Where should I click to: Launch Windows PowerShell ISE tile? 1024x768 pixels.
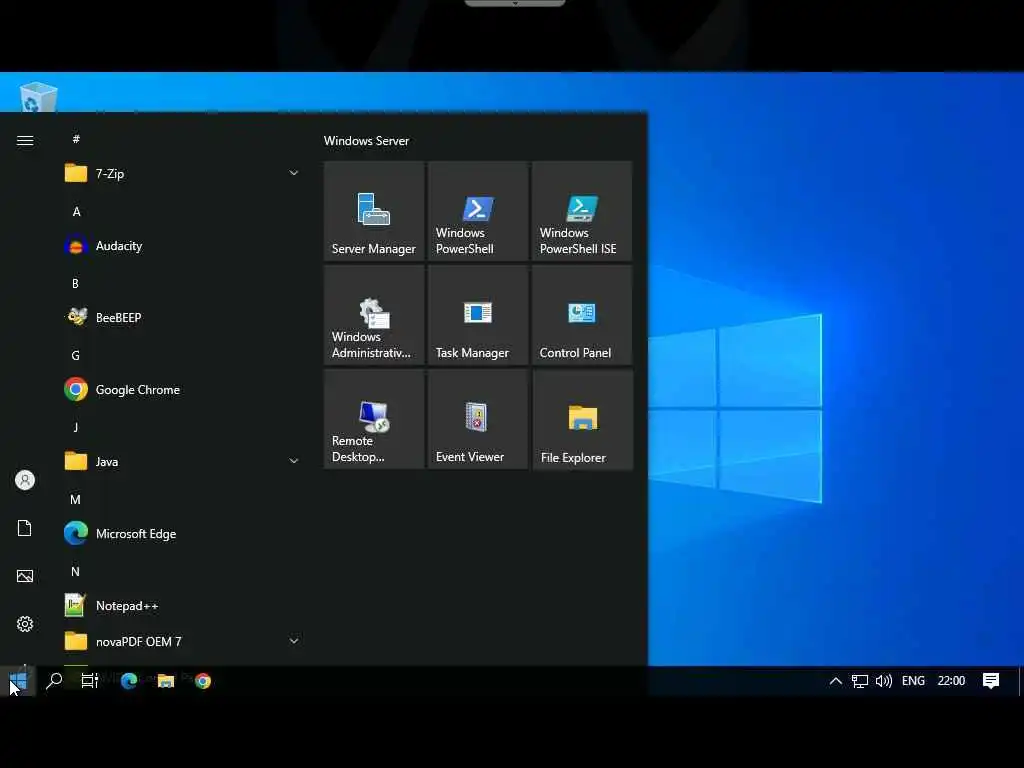(582, 211)
